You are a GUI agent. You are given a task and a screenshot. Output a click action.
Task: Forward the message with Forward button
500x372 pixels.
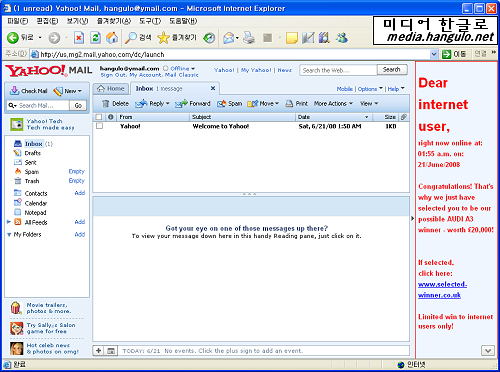(x=193, y=104)
